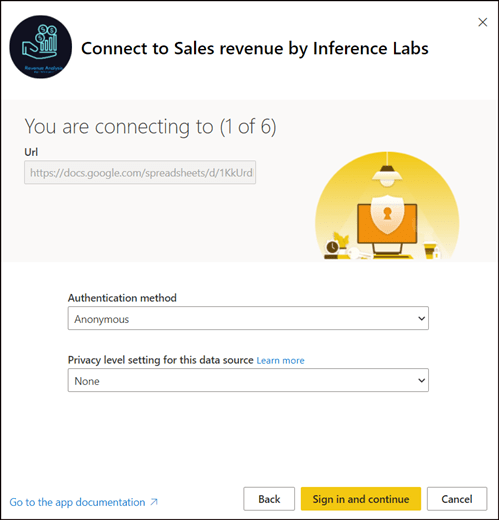Click the You are connecting to heading
The image size is (499, 520).
pyautogui.click(x=150, y=127)
